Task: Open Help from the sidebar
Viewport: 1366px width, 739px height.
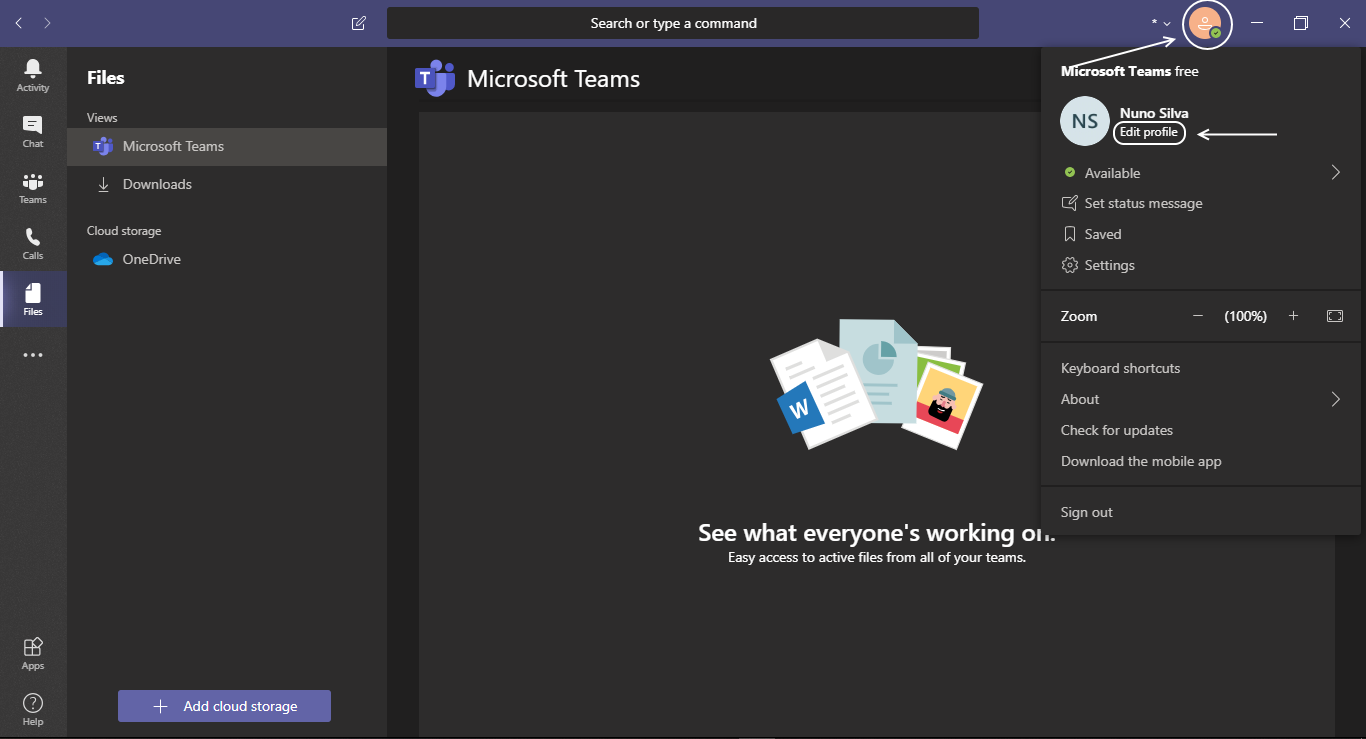Action: click(x=32, y=707)
